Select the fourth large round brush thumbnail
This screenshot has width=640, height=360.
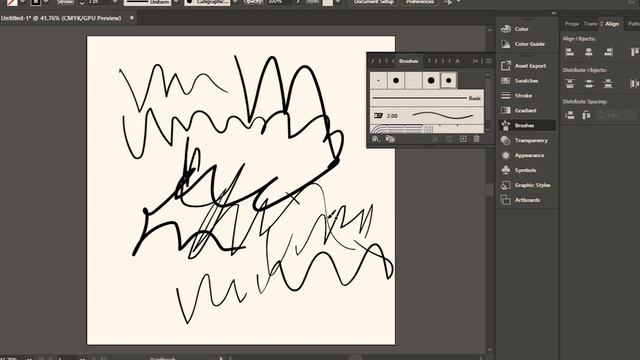coord(431,80)
